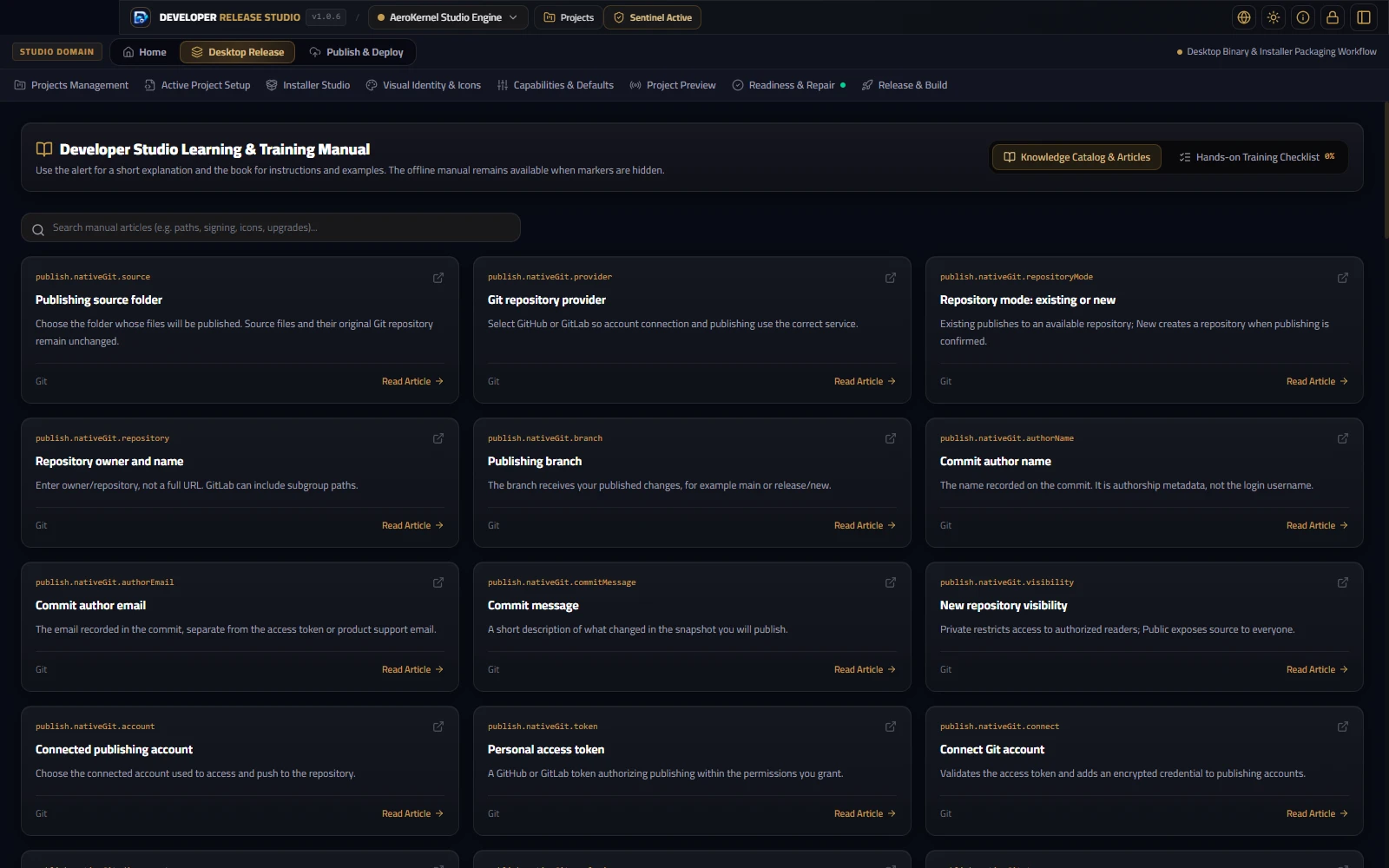Image resolution: width=1389 pixels, height=868 pixels.
Task: Open external link icon on Publishing source folder card
Action: (438, 278)
